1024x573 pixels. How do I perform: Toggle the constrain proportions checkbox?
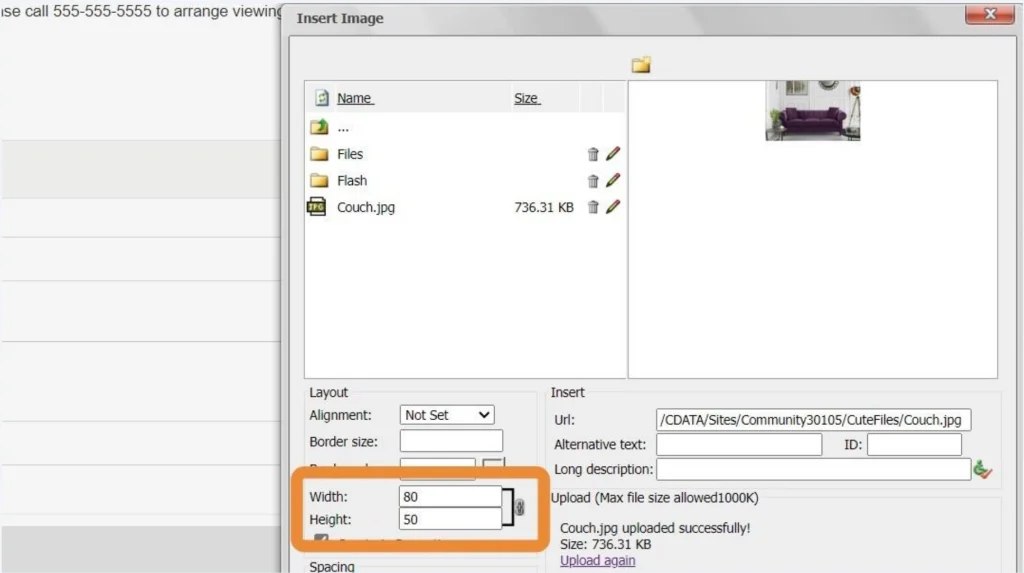tap(322, 541)
